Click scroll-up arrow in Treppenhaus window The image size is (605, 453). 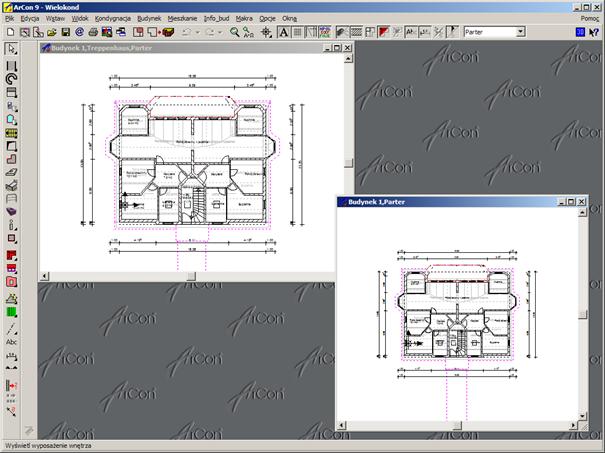click(348, 58)
